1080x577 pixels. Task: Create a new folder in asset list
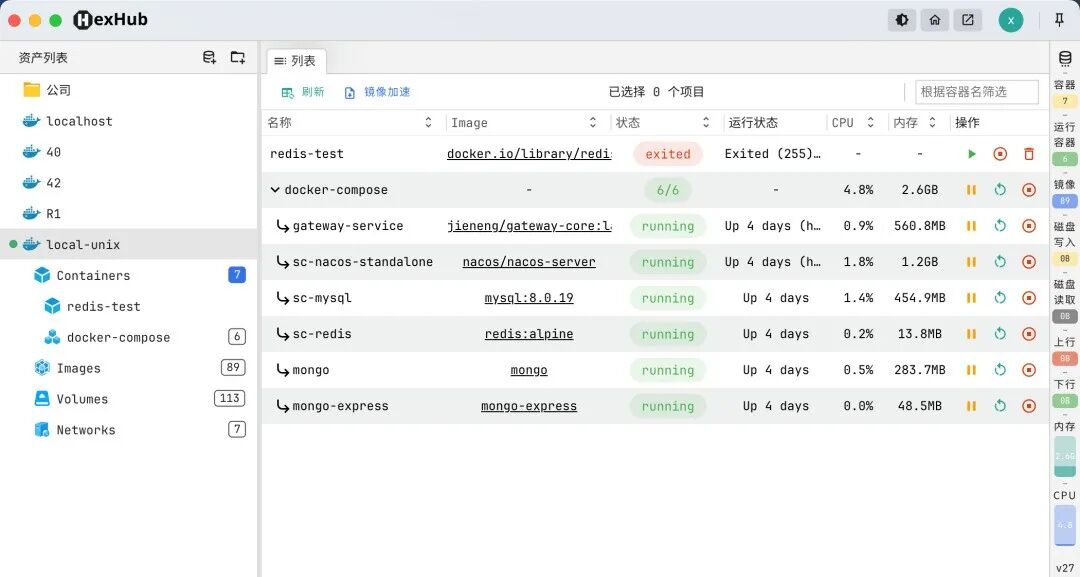coord(238,57)
